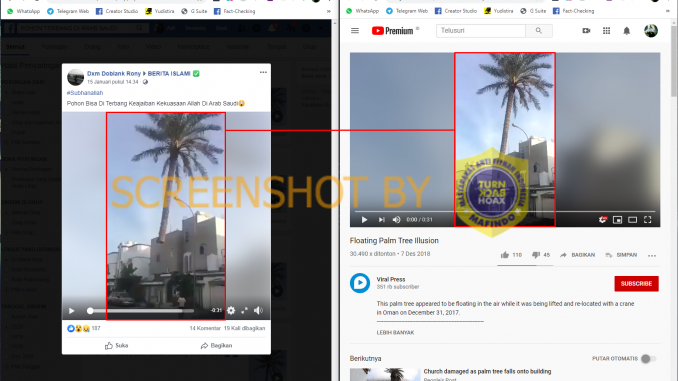Open Yudistira bookmark in left browser
The height and width of the screenshot is (381, 678).
[160, 11]
